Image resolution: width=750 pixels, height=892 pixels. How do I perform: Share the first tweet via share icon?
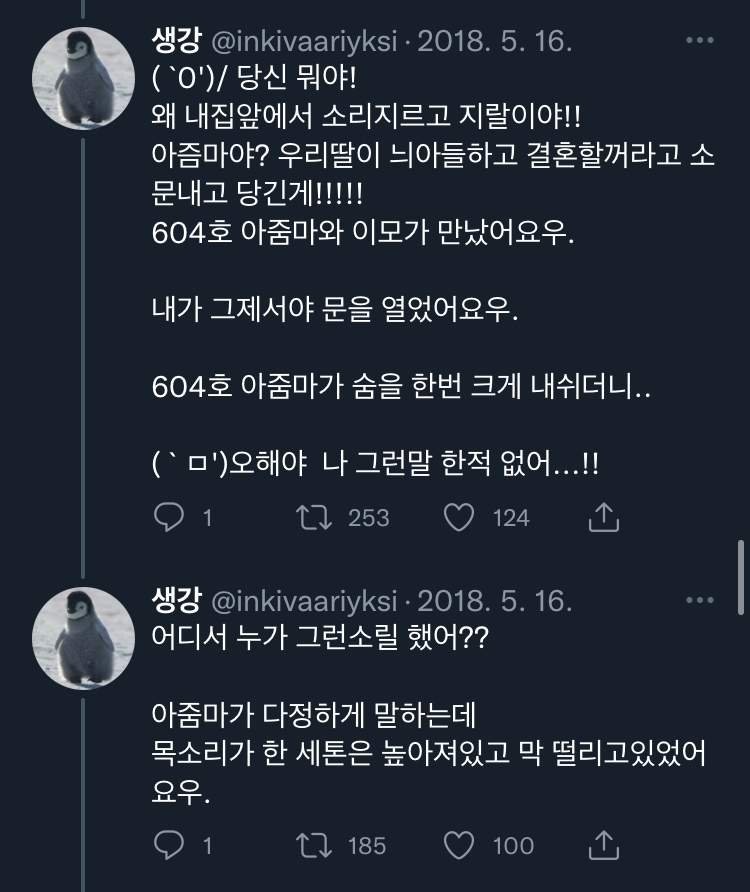click(604, 517)
